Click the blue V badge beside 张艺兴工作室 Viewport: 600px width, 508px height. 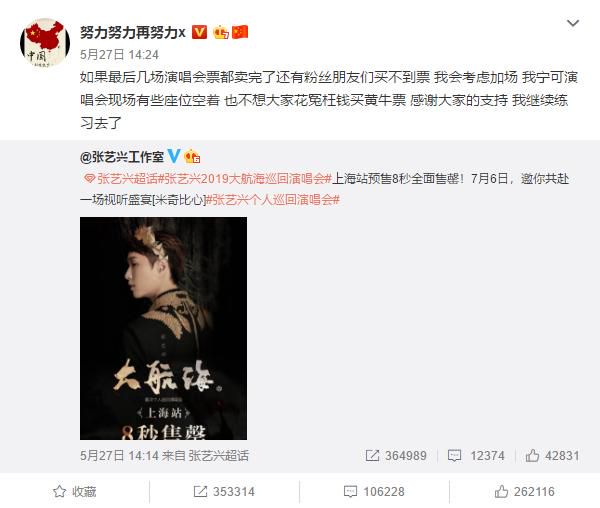(x=174, y=156)
